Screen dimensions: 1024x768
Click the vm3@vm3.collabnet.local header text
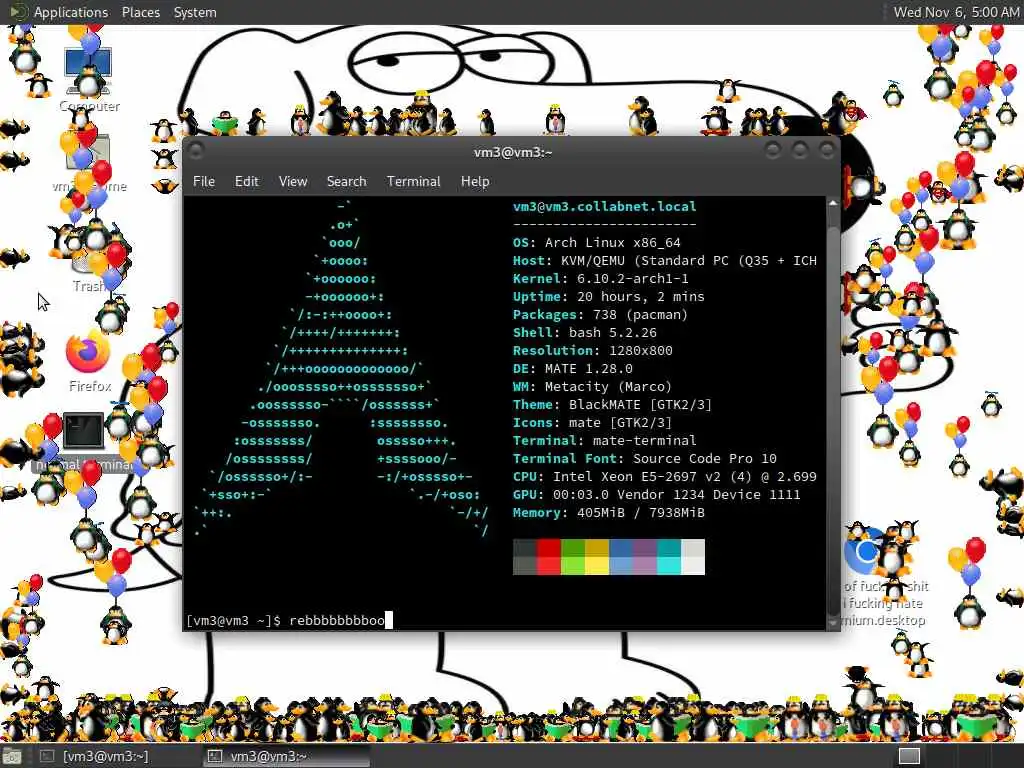(x=604, y=206)
